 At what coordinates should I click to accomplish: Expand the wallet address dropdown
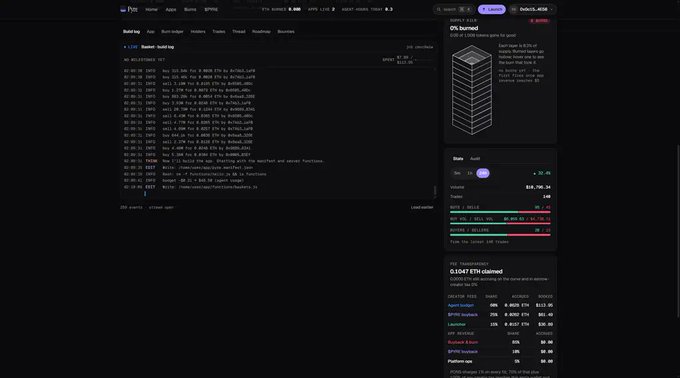(533, 9)
